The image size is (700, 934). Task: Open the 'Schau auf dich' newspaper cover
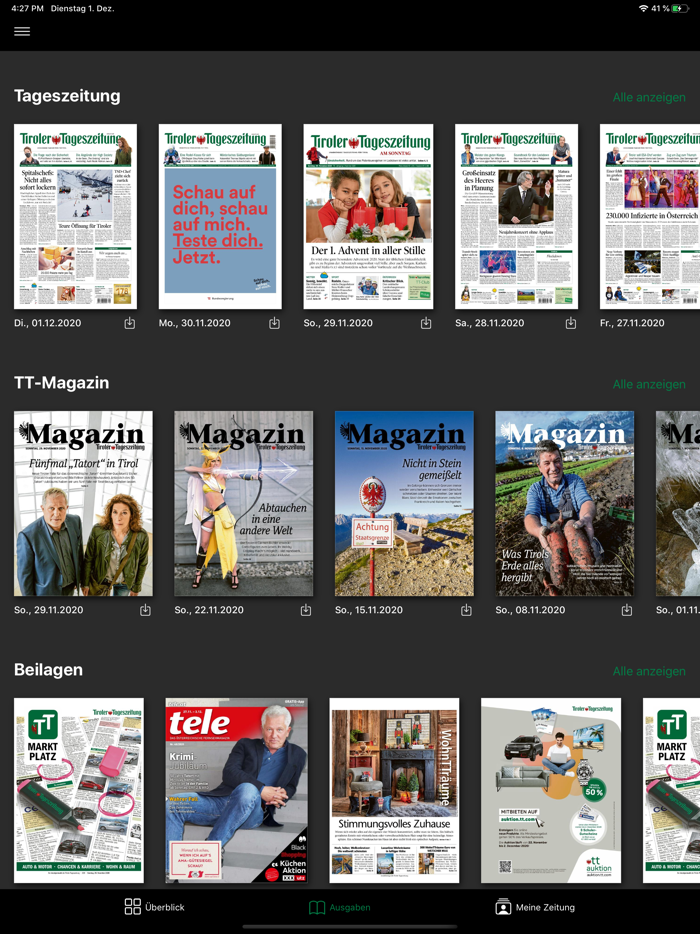pyautogui.click(x=220, y=216)
